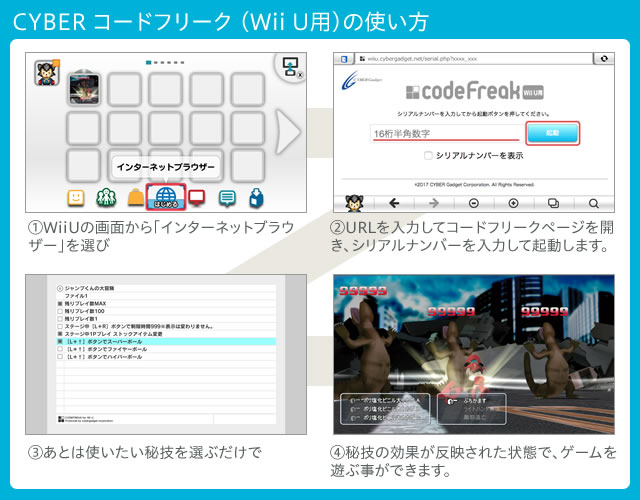Toggle the ファイヤーボール cheat checkbox
Viewport: 640px width, 500px height.
tap(60, 349)
